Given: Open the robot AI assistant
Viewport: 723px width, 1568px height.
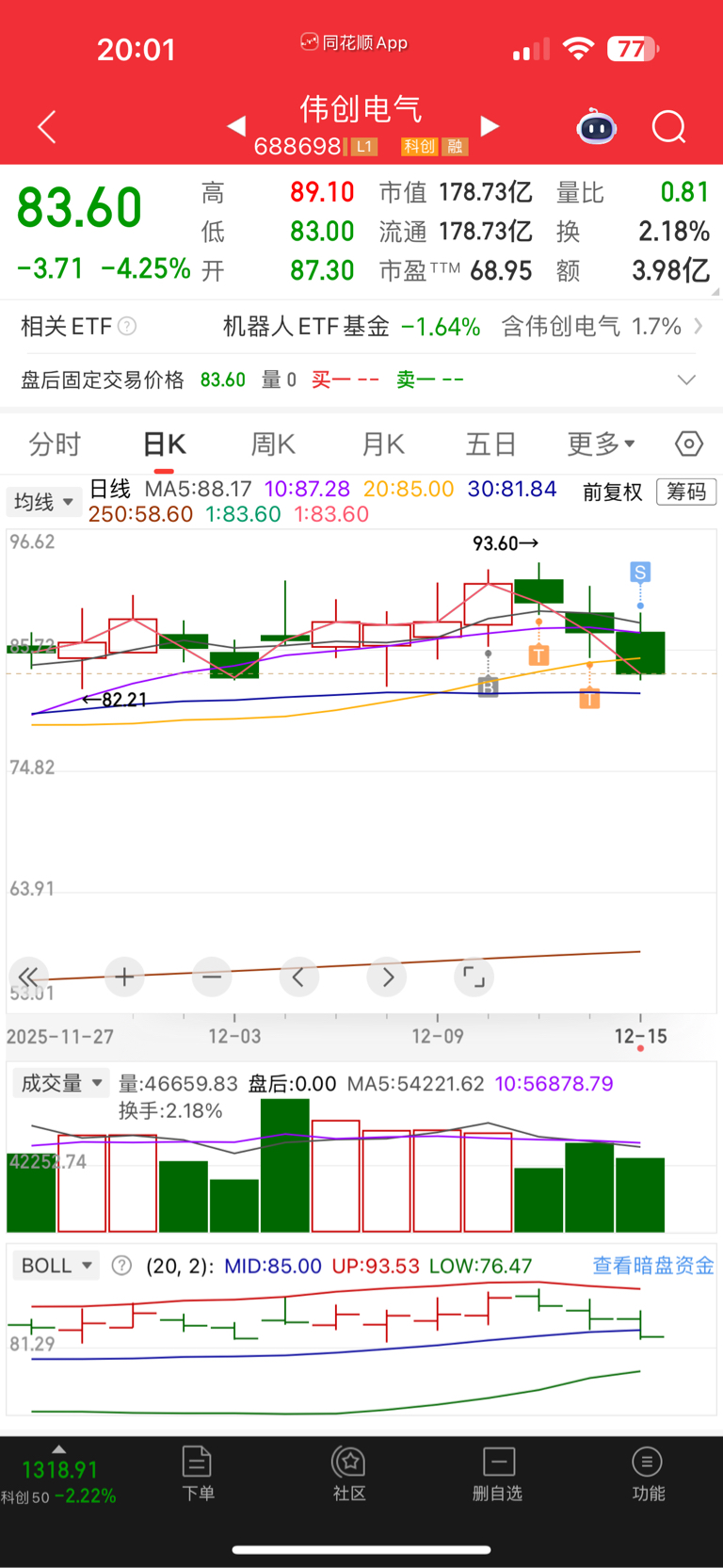Looking at the screenshot, I should pos(596,126).
